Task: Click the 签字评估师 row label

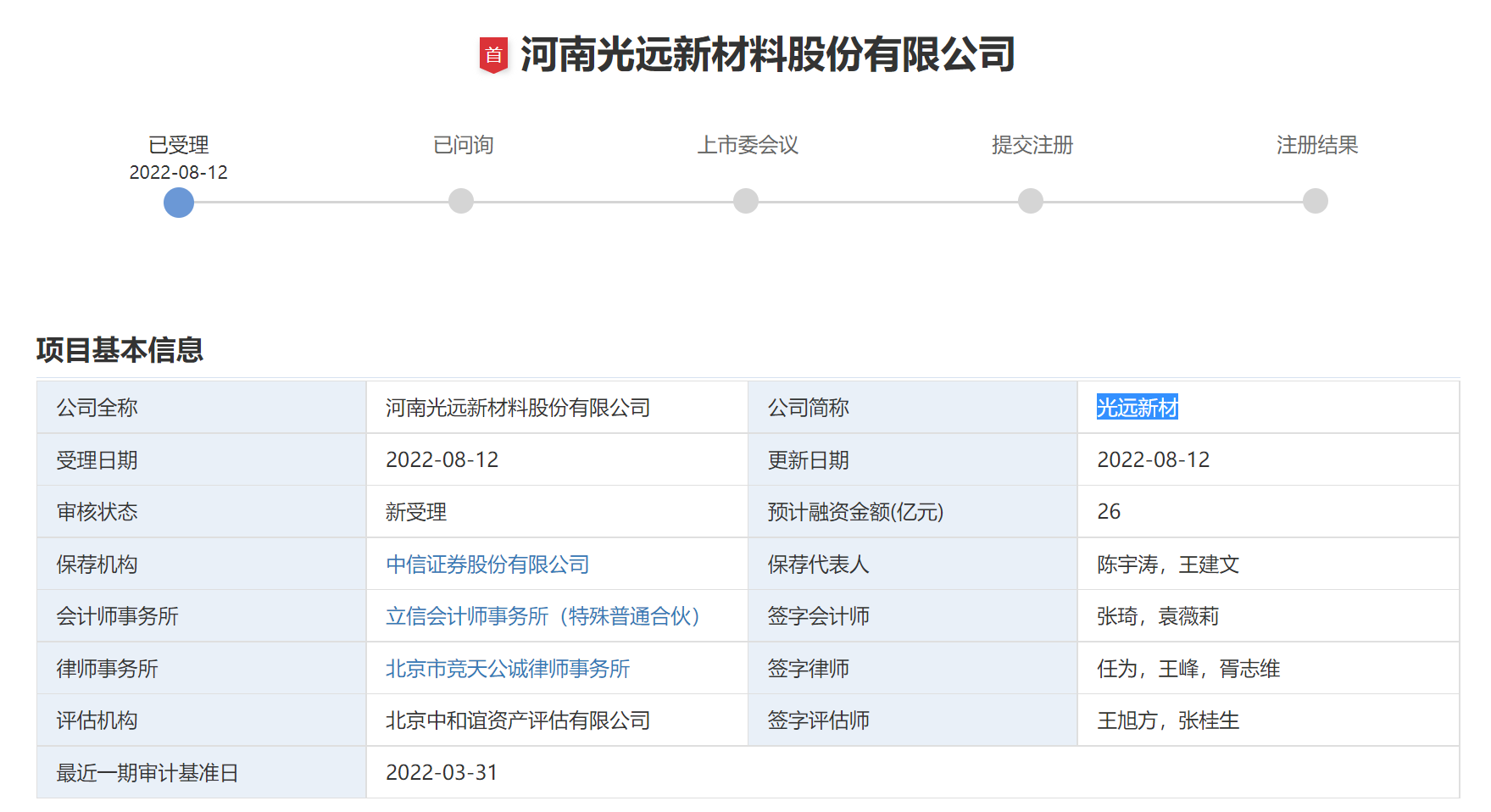Action: (818, 720)
